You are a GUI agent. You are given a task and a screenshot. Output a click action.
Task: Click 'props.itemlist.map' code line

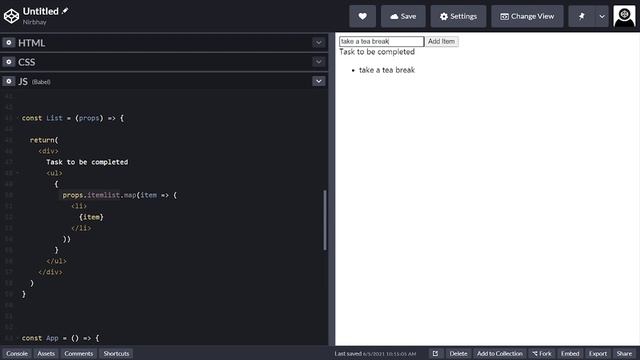pos(120,195)
